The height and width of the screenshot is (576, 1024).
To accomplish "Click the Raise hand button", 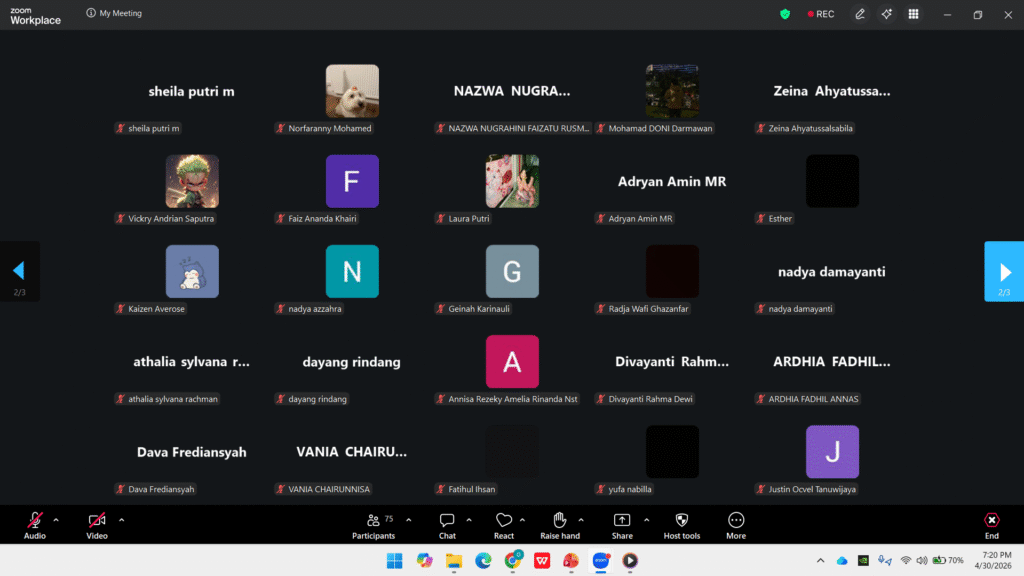I will 560,525.
